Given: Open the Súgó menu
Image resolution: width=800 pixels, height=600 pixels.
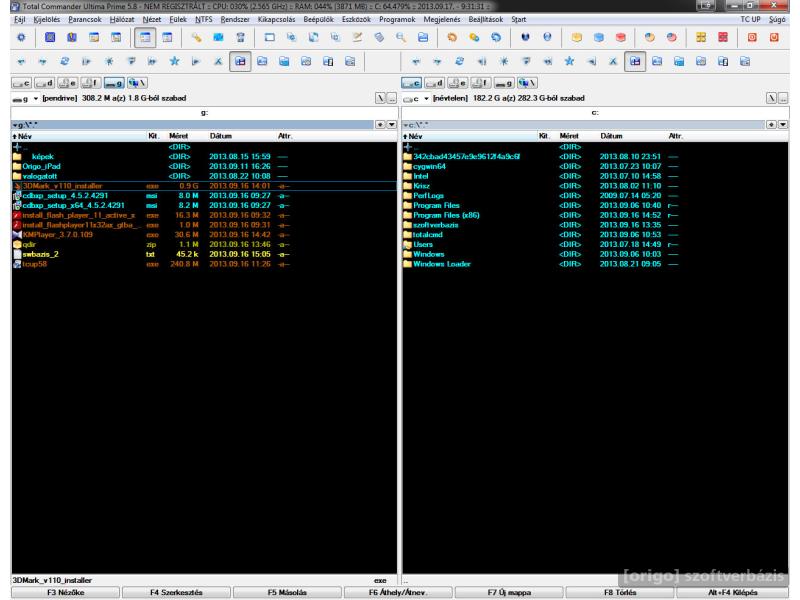Looking at the screenshot, I should [777, 19].
